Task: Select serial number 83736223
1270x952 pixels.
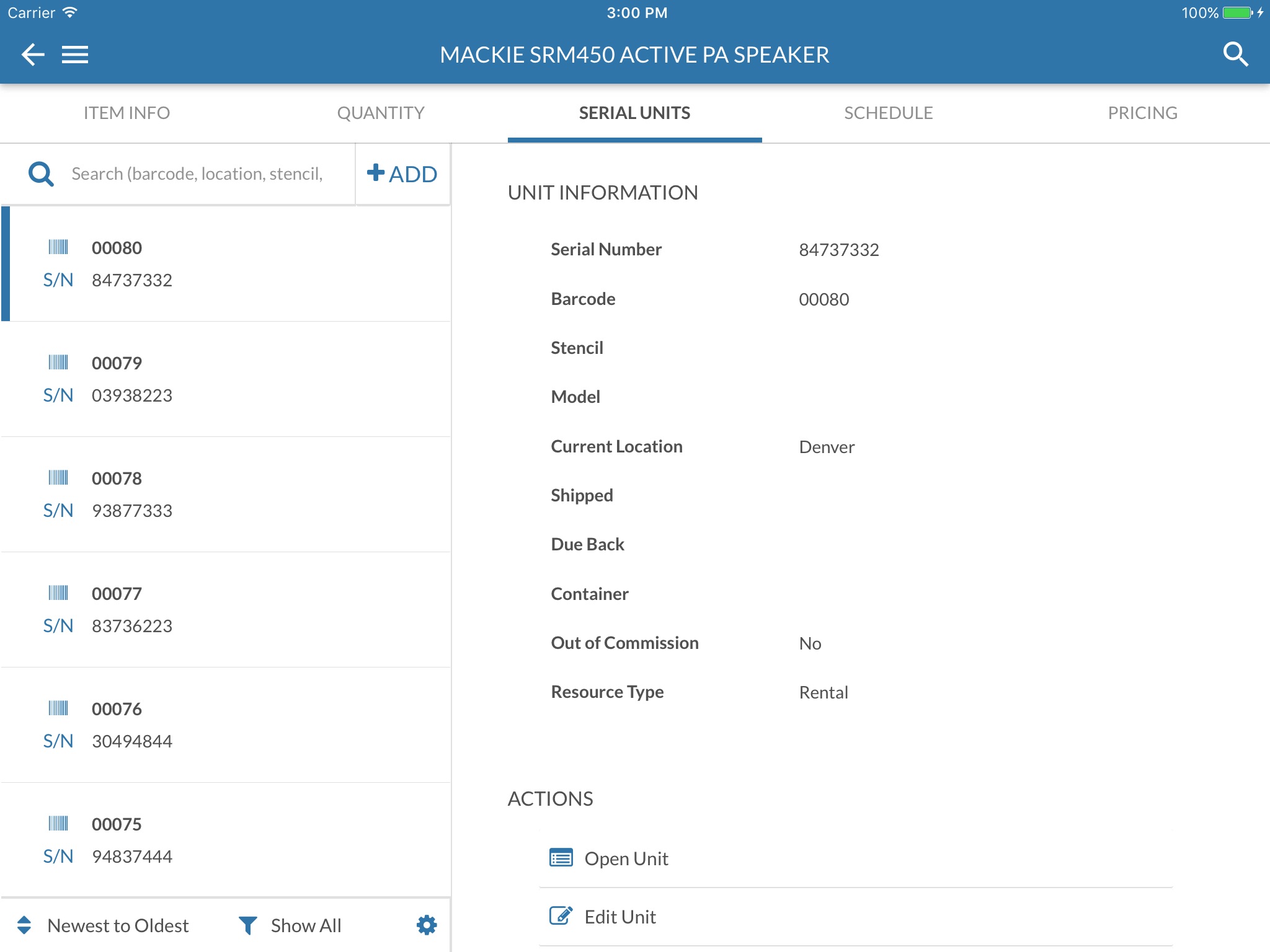Action: tap(132, 626)
